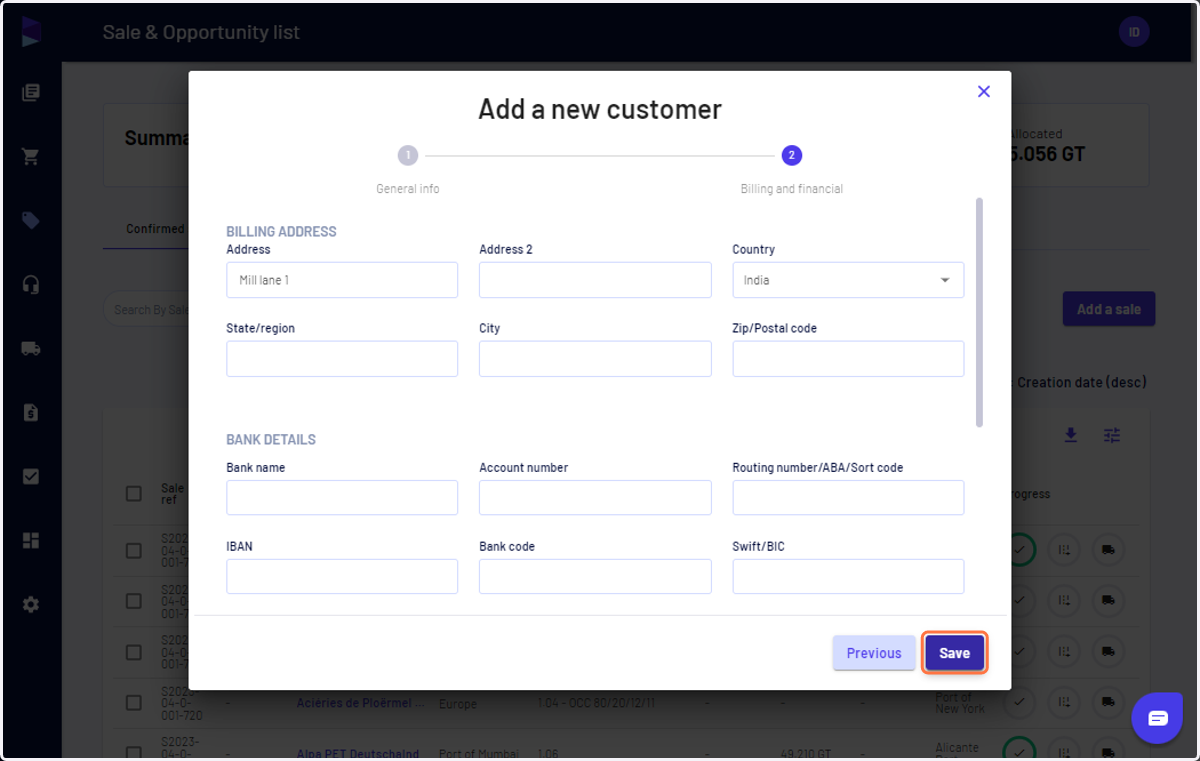The width and height of the screenshot is (1200, 761).
Task: Click the app logo in sidebar
Action: [31, 31]
